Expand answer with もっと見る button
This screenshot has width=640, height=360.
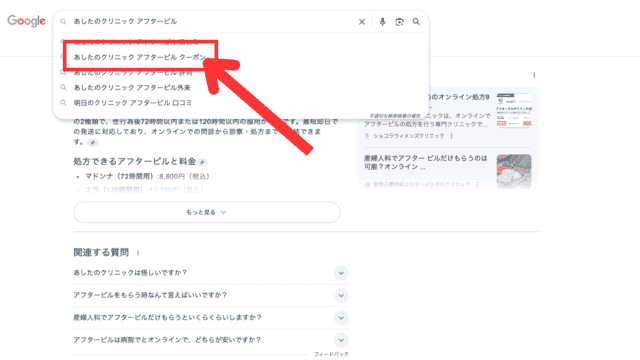click(207, 212)
